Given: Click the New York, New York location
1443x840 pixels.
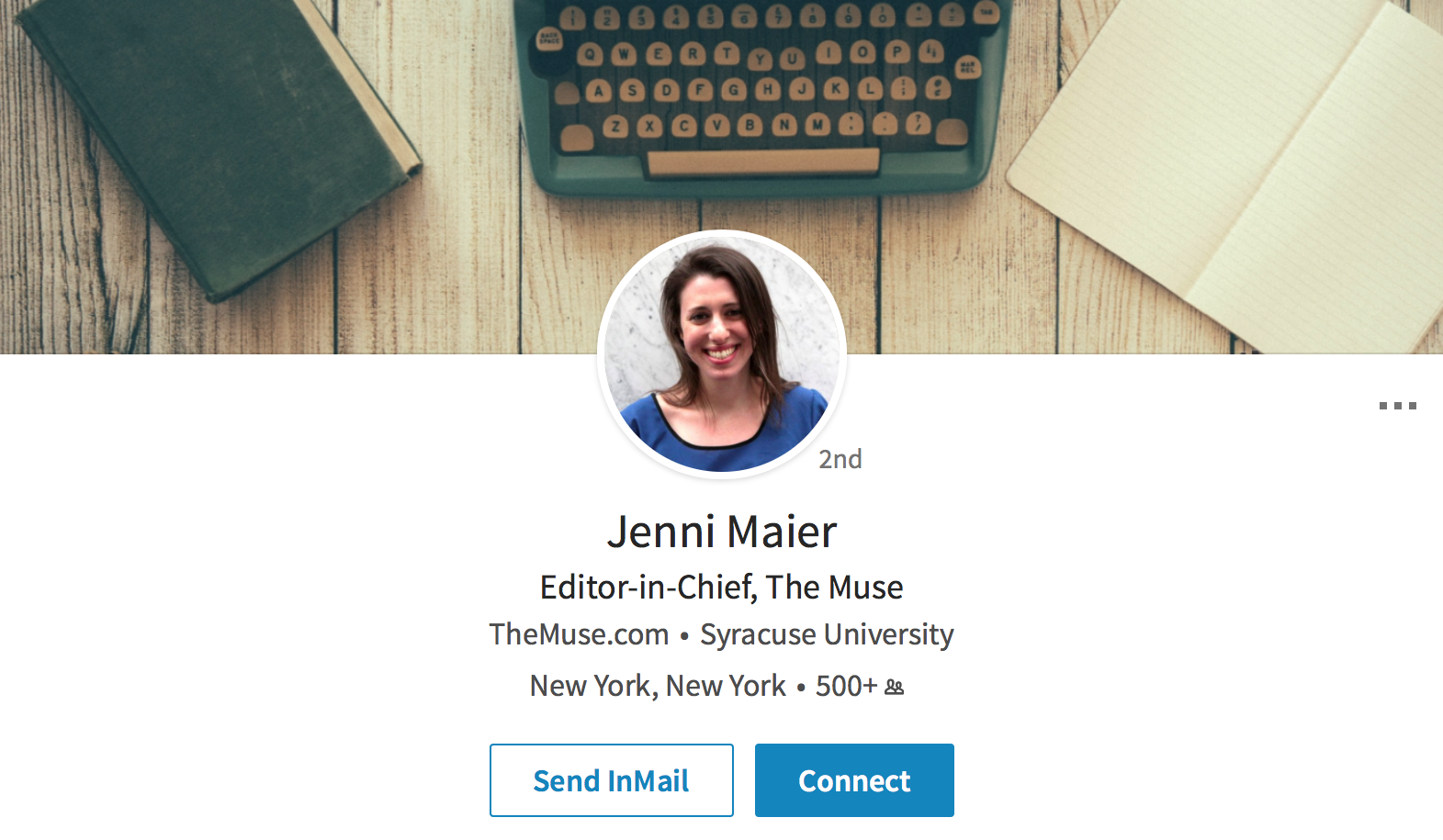Looking at the screenshot, I should [658, 686].
